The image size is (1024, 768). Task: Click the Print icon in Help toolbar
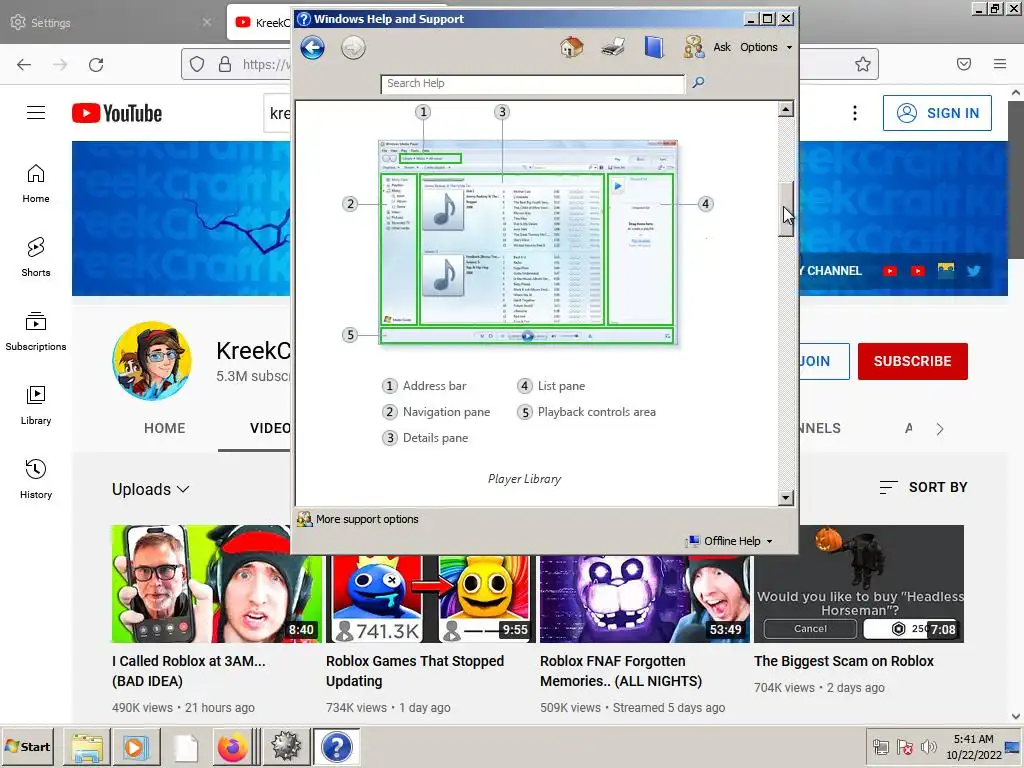click(613, 47)
